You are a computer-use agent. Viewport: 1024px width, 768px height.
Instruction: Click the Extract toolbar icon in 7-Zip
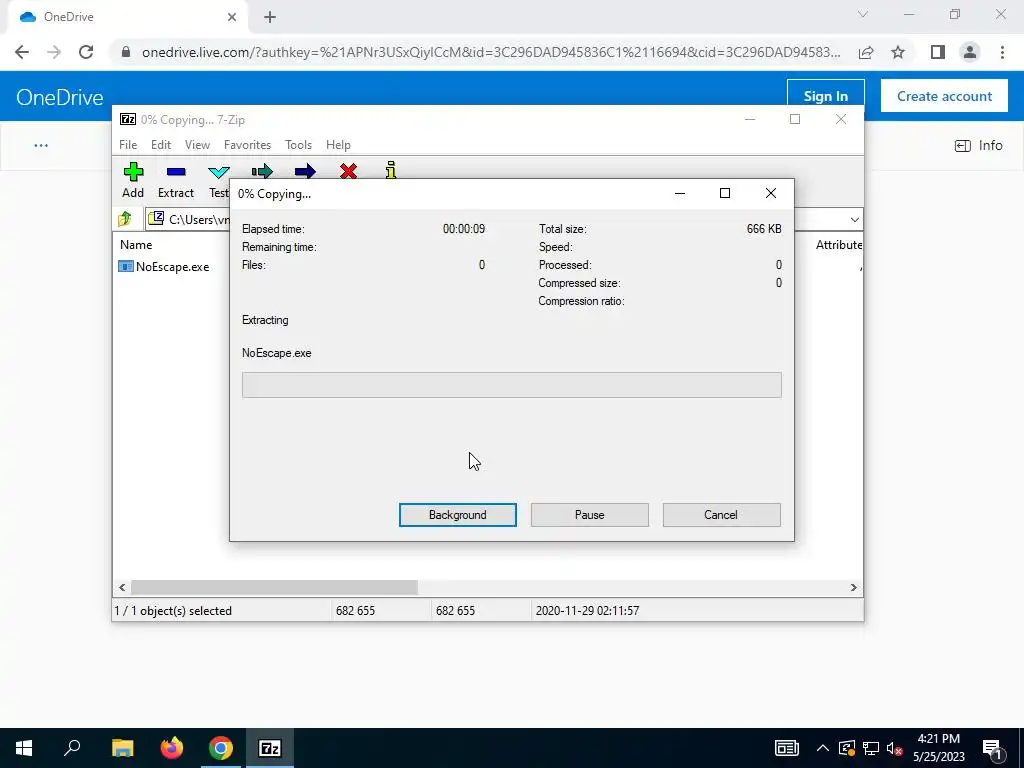[x=176, y=172]
